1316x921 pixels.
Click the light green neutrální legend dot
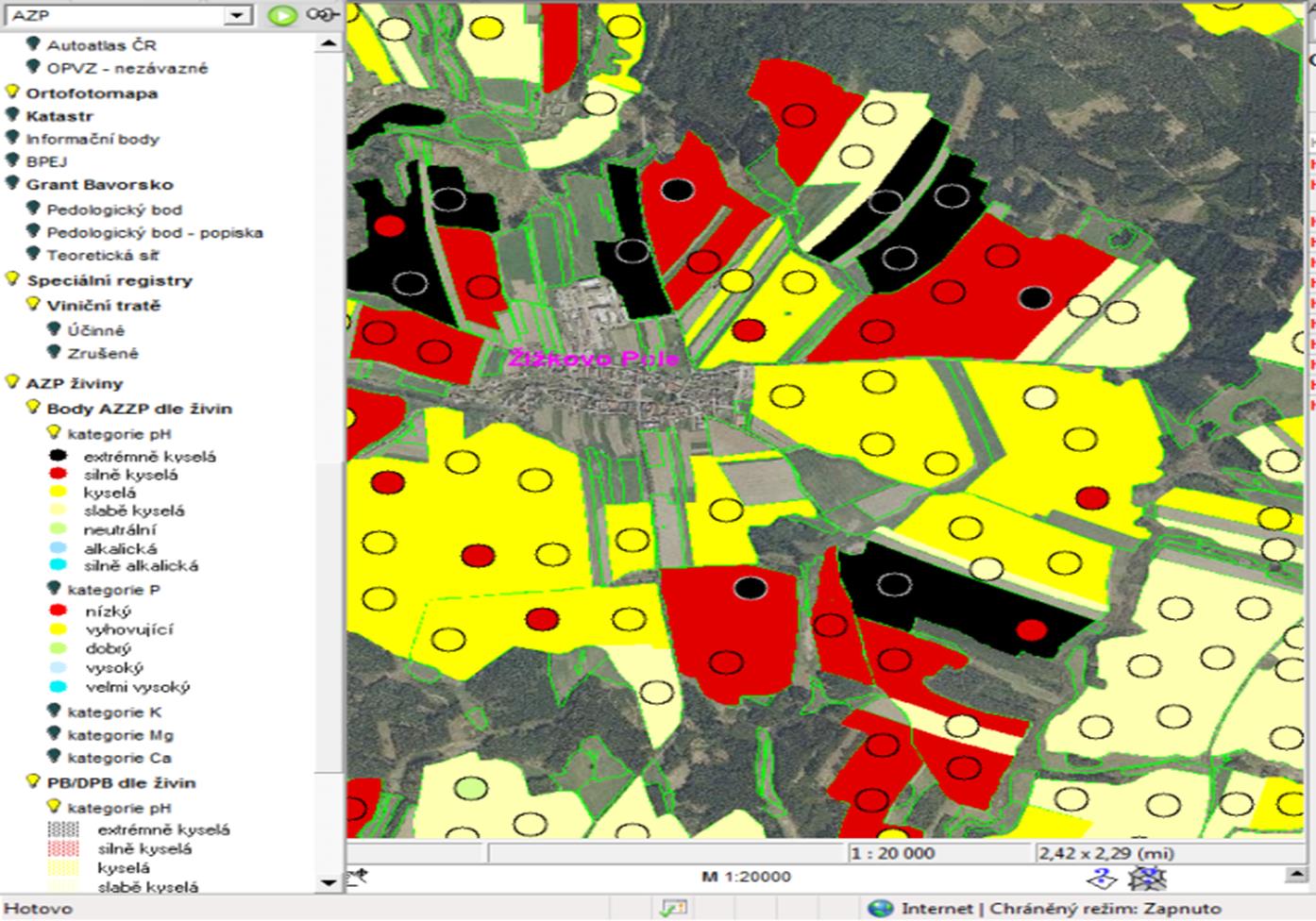point(59,529)
